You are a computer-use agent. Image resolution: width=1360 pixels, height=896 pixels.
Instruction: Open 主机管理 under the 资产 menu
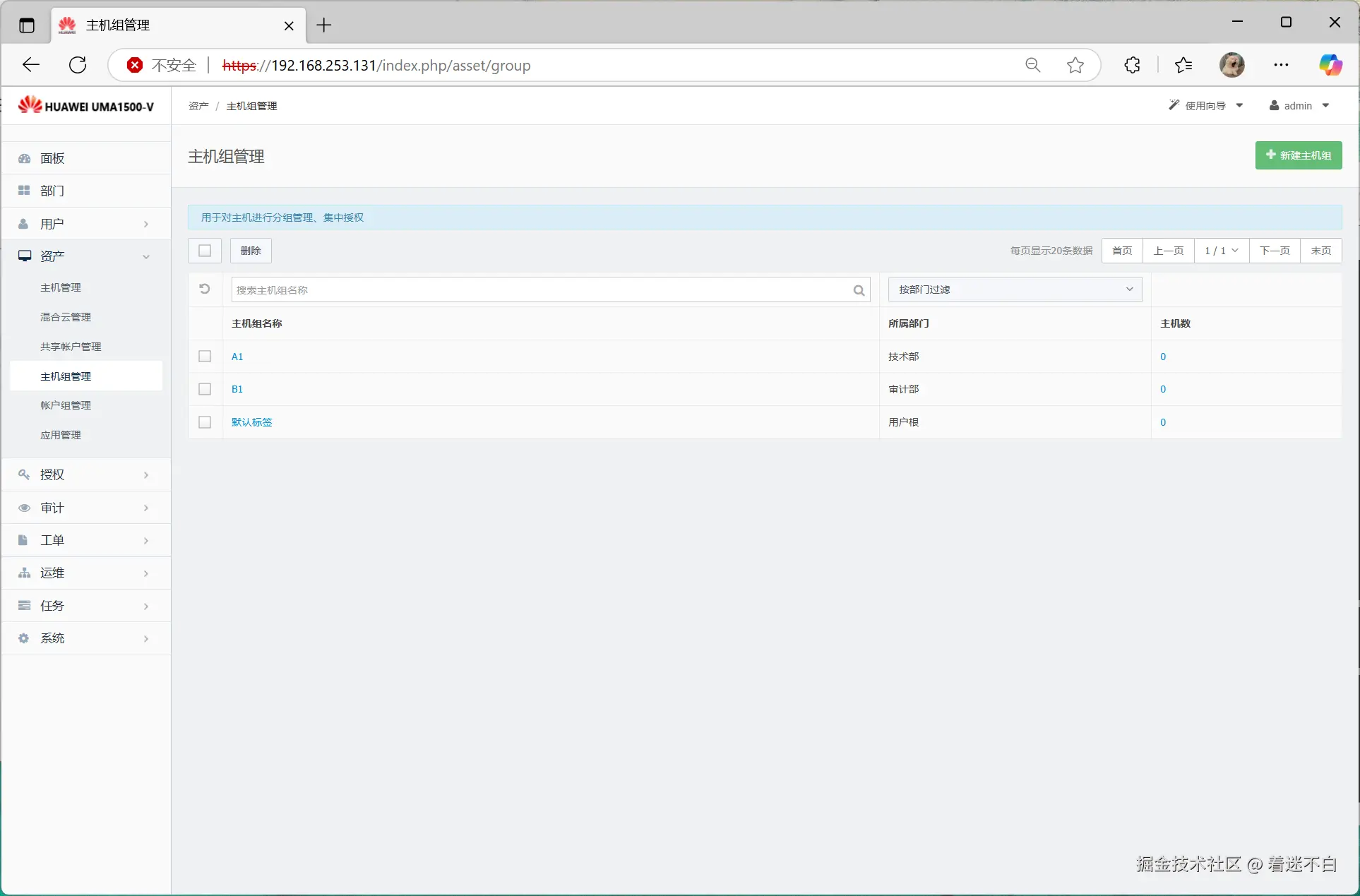(x=61, y=287)
